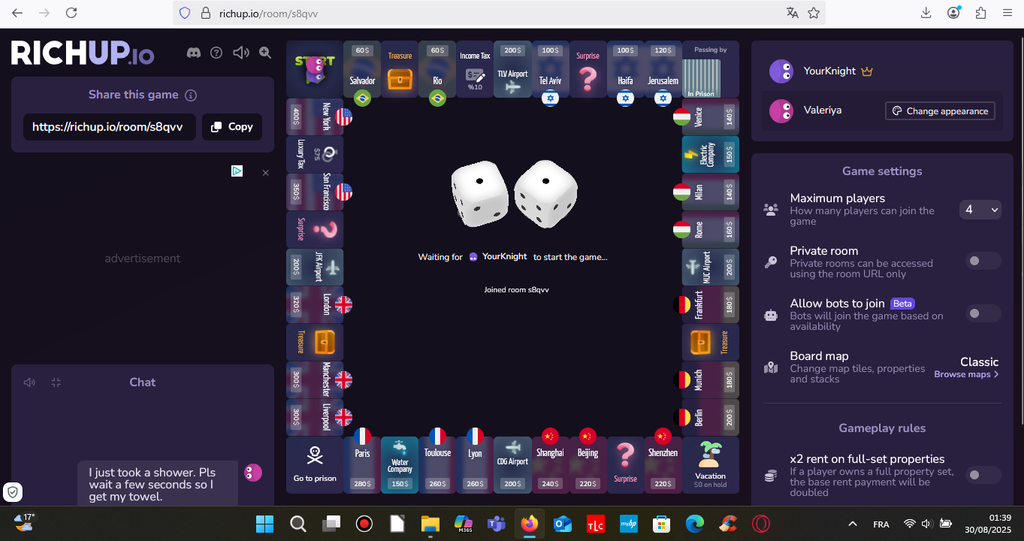Enable the Private room toggle

click(x=982, y=261)
